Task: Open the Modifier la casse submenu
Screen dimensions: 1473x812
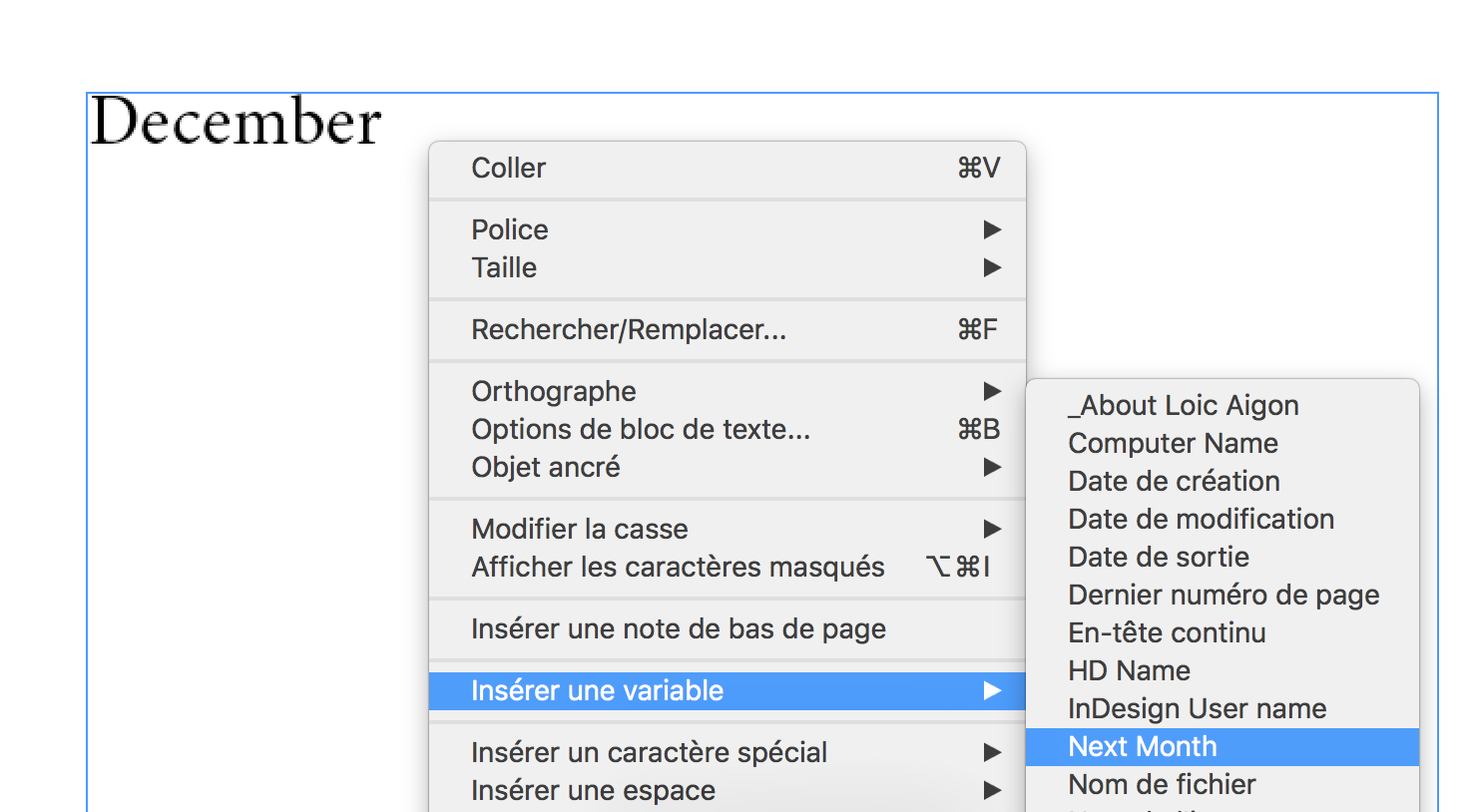Action: [580, 529]
